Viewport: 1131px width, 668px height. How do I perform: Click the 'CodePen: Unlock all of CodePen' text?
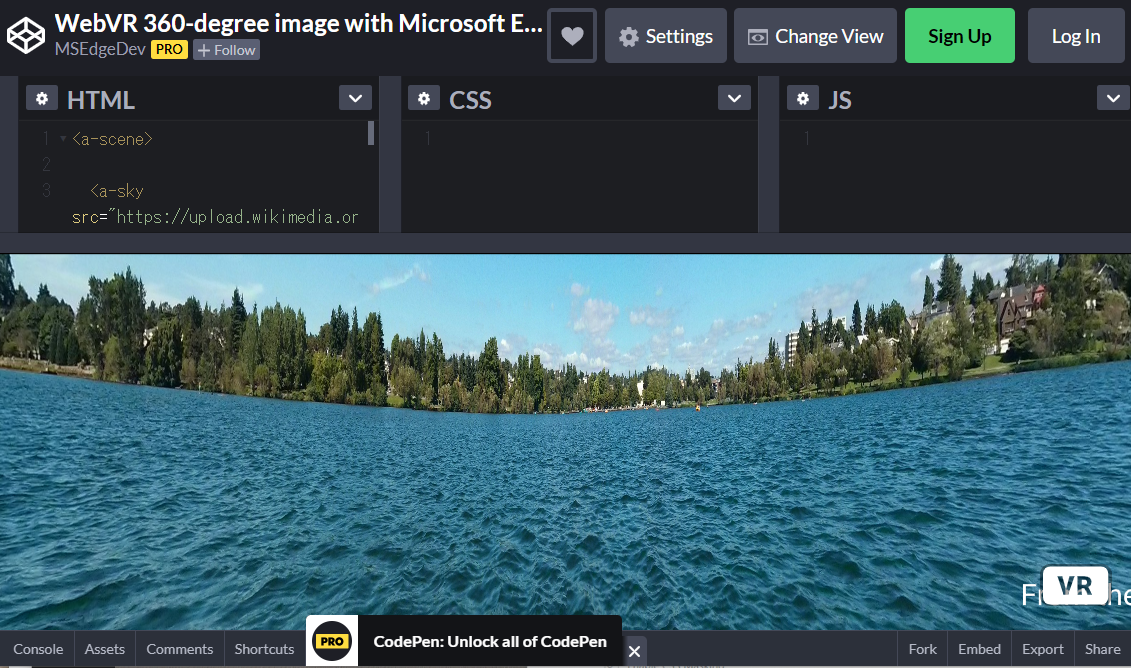490,641
